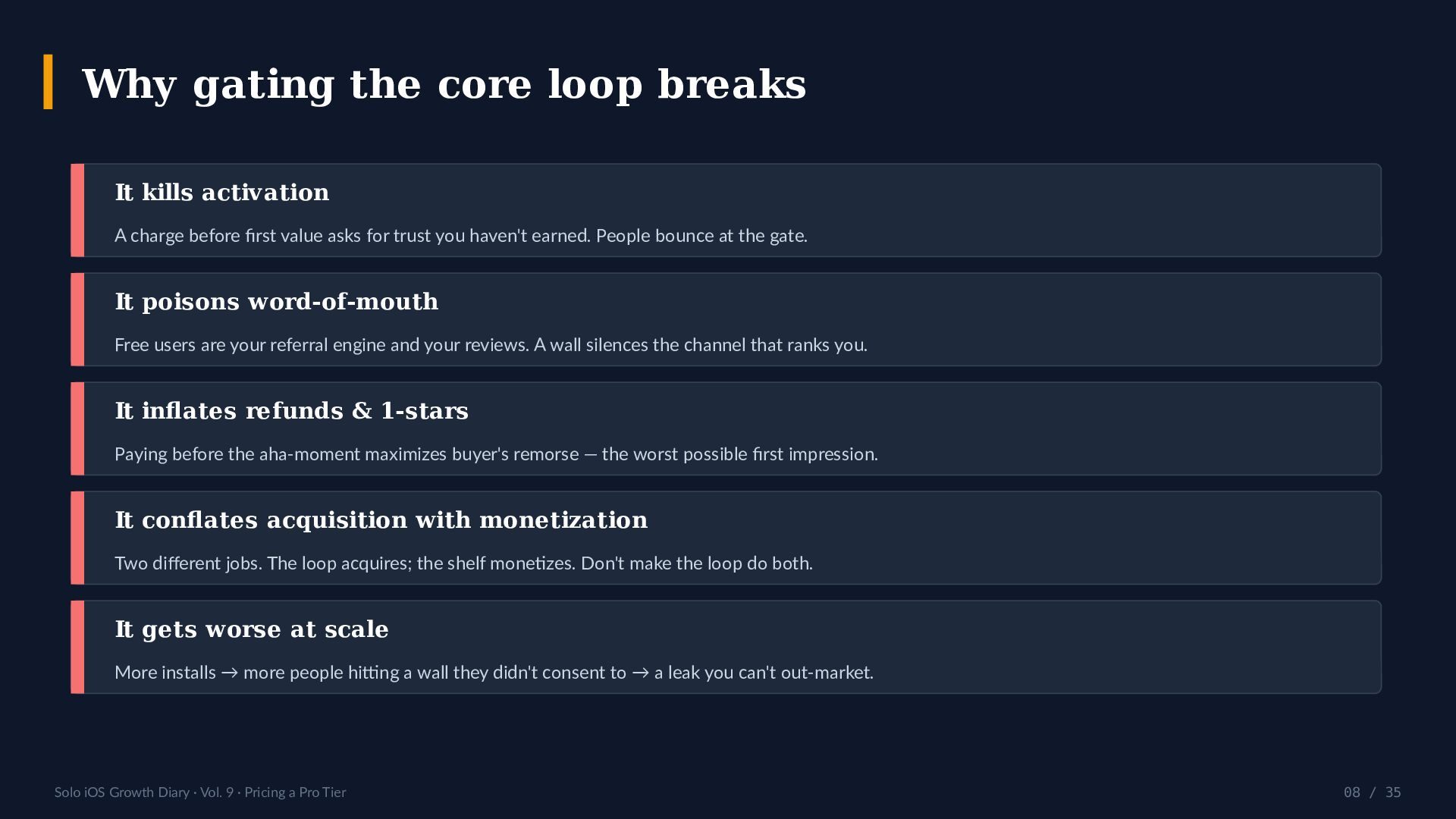
Task: Click the red accent bar on 'It kills activation' card
Action: (x=77, y=210)
